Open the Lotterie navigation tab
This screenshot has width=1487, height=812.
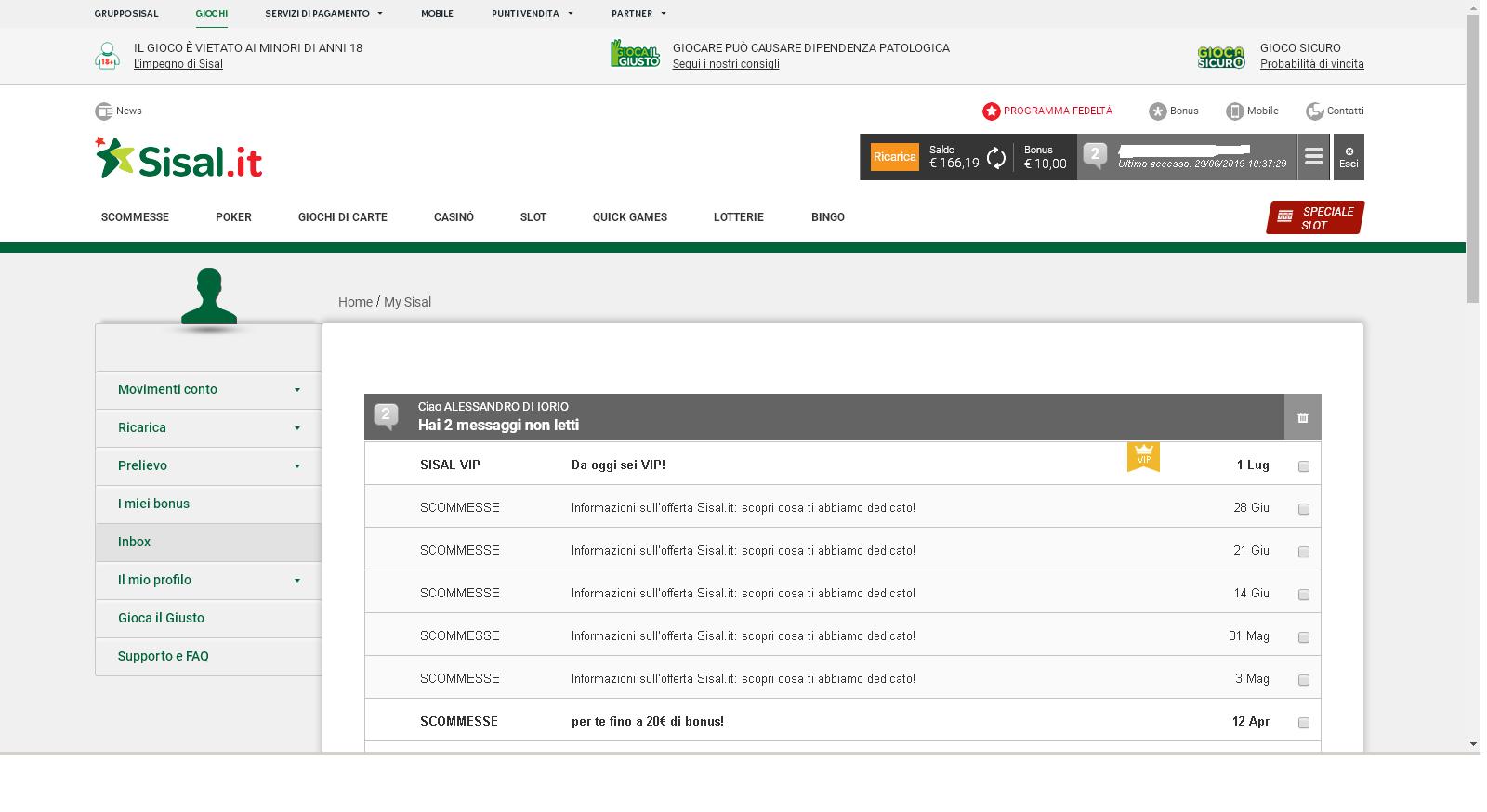pyautogui.click(x=739, y=217)
